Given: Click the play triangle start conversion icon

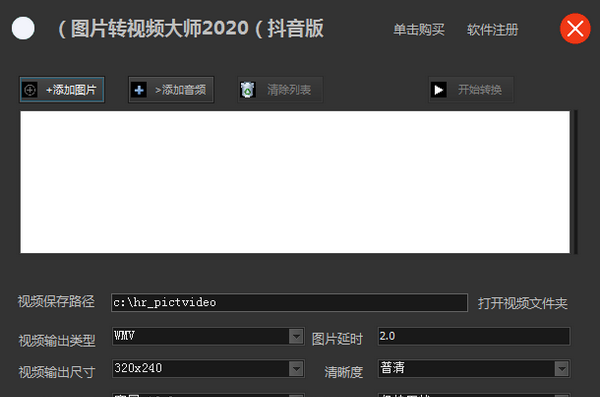Looking at the screenshot, I should click(x=439, y=90).
